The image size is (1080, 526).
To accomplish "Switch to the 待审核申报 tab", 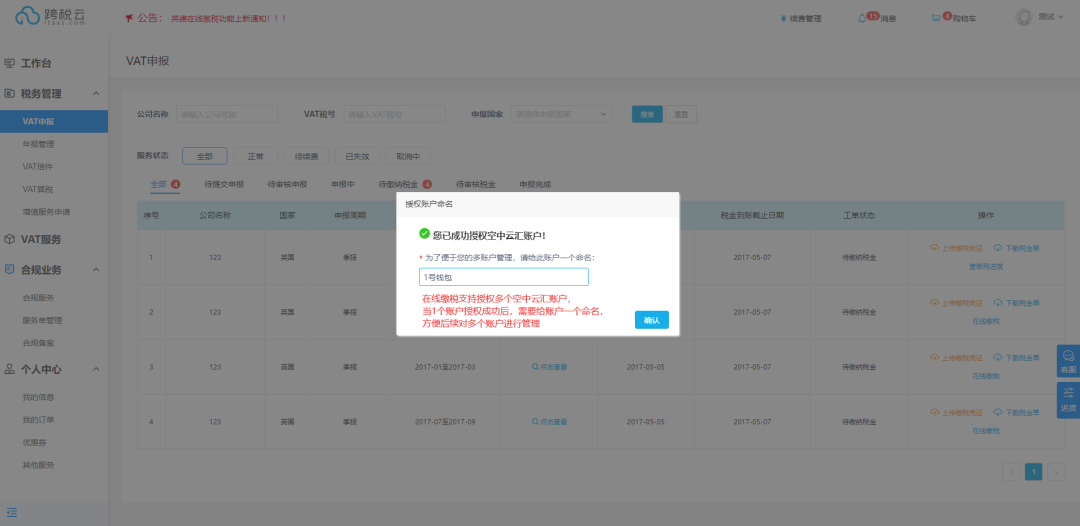I will [287, 185].
